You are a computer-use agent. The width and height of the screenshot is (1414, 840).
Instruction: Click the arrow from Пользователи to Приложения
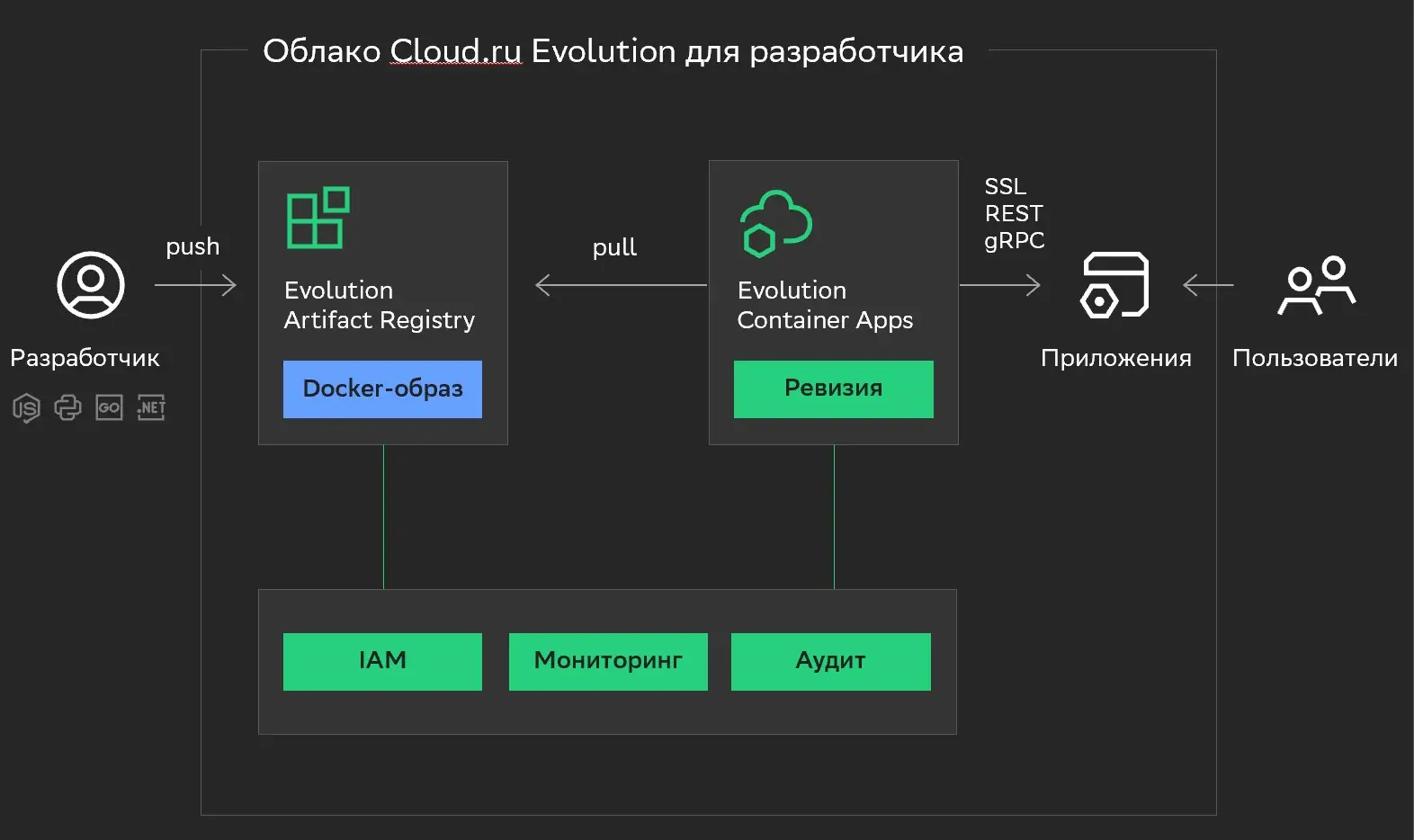[1208, 286]
